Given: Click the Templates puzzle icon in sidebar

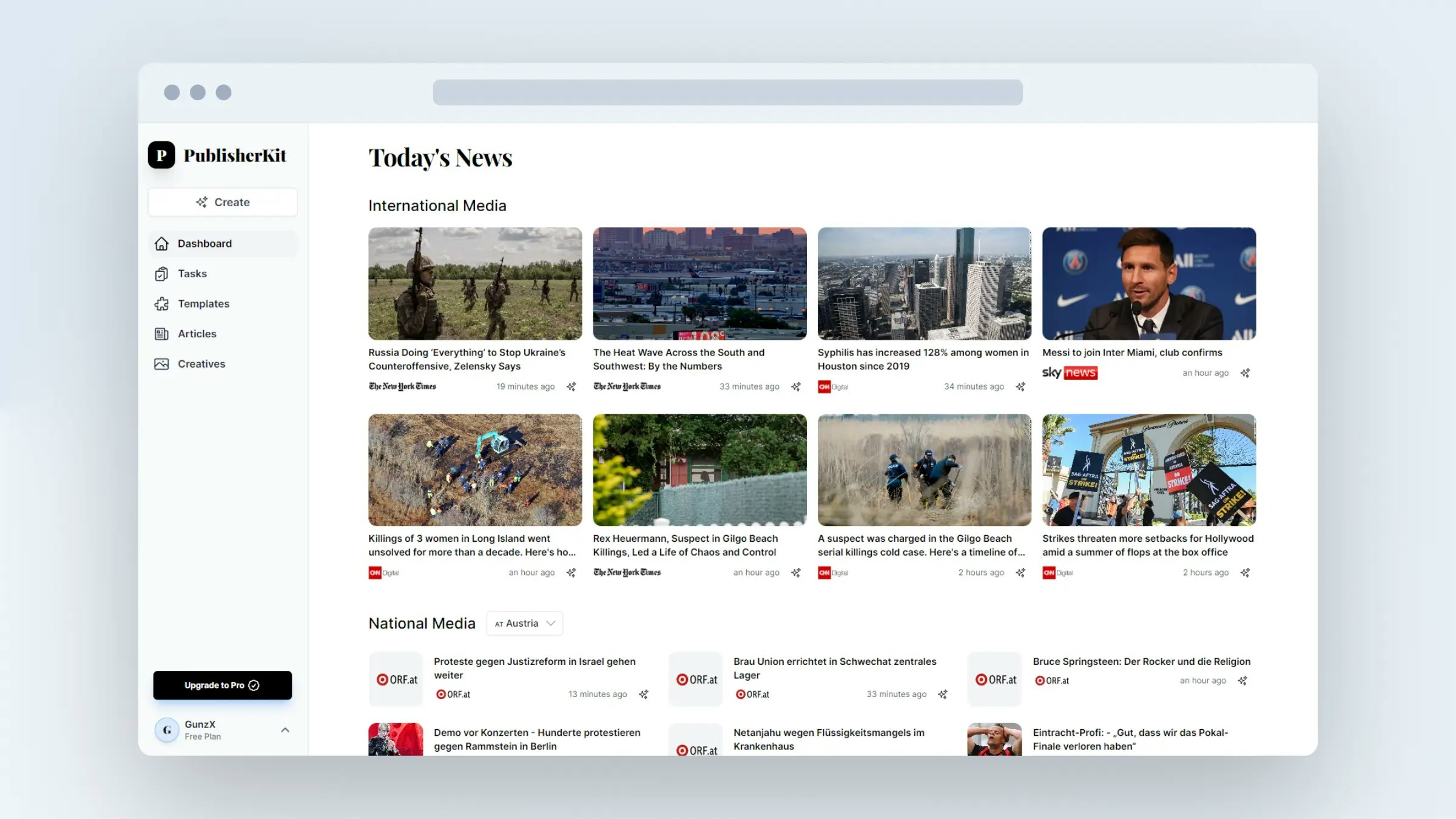Looking at the screenshot, I should tap(161, 304).
